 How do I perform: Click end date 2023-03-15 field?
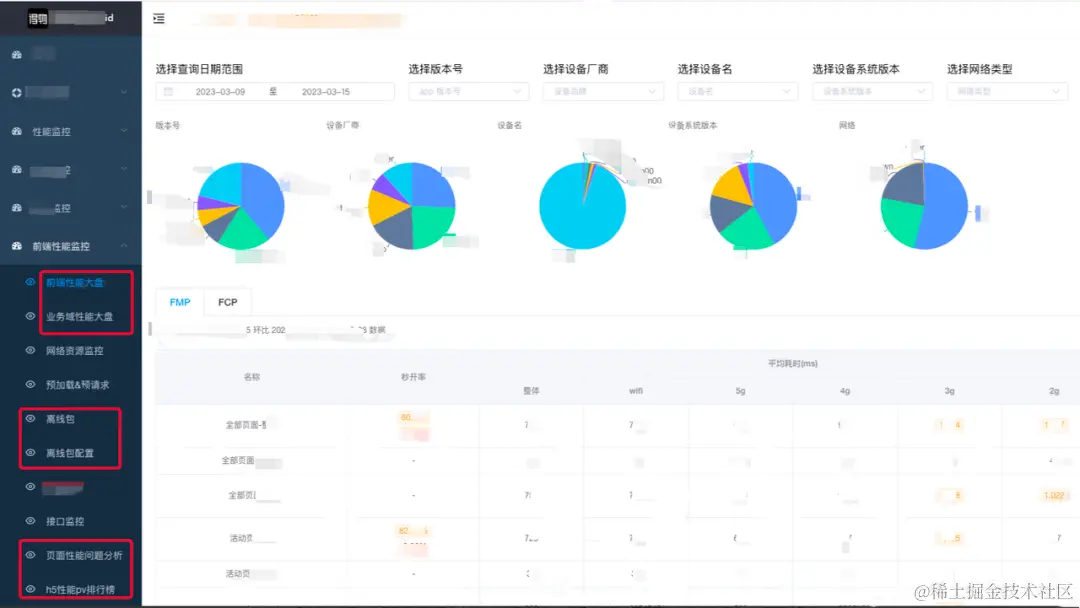(x=326, y=92)
